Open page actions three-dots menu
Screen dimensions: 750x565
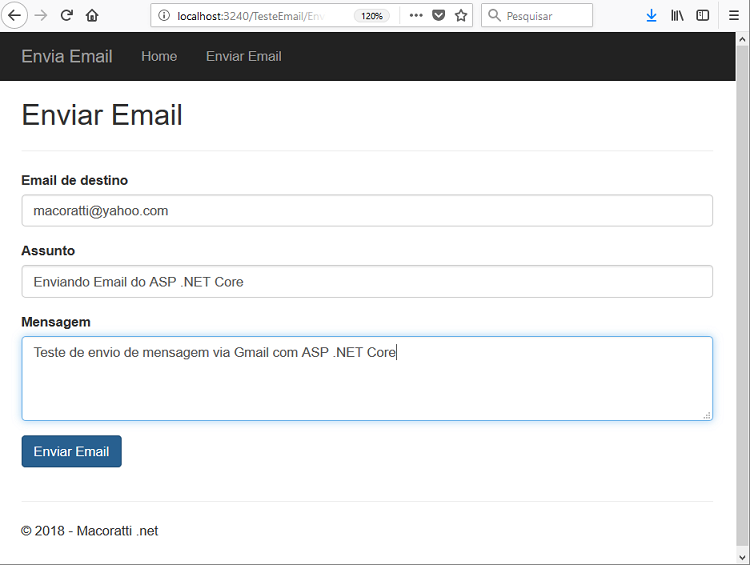pos(416,16)
